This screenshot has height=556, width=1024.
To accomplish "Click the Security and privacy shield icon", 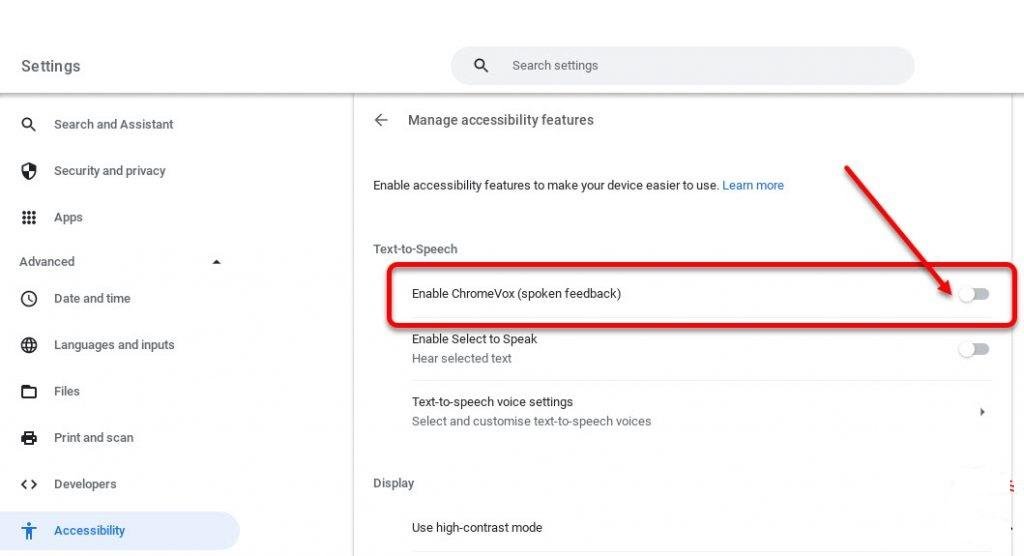I will coord(29,171).
